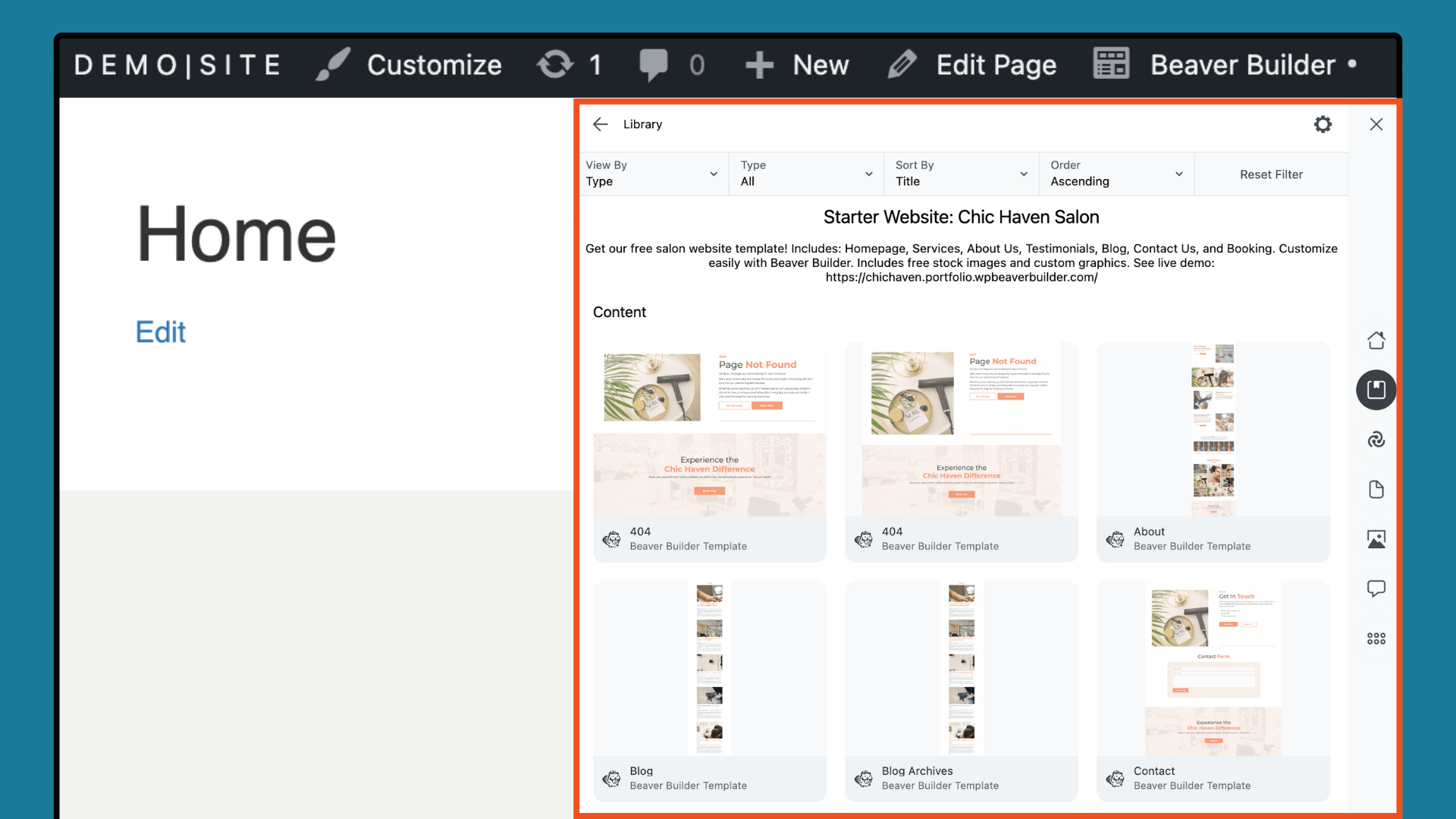1456x819 pixels.
Task: Open the Comments bubble sidebar icon
Action: [x=1376, y=588]
